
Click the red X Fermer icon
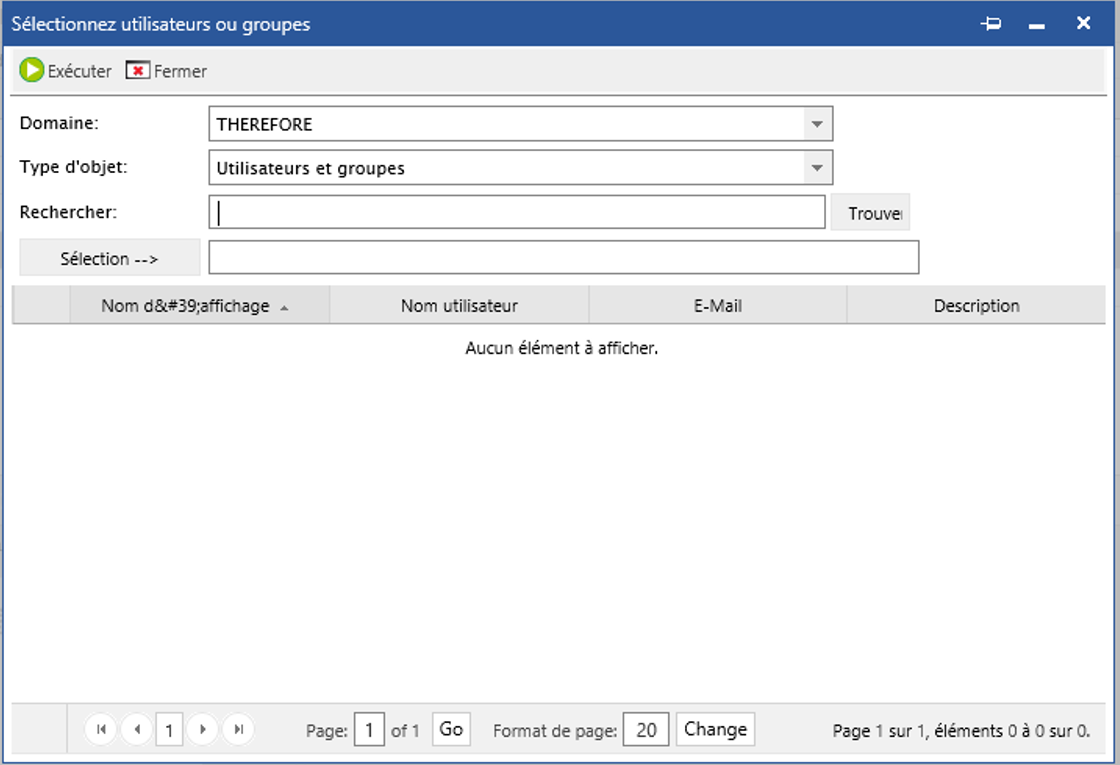pyautogui.click(x=139, y=71)
